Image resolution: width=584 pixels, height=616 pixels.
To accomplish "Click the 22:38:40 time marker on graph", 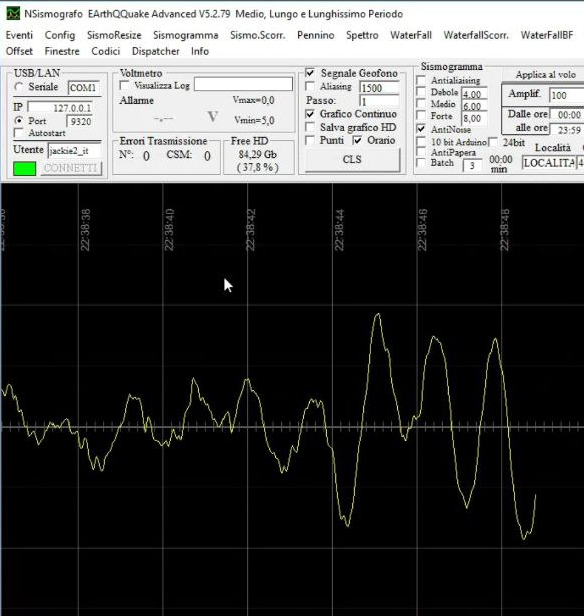I will click(x=169, y=230).
